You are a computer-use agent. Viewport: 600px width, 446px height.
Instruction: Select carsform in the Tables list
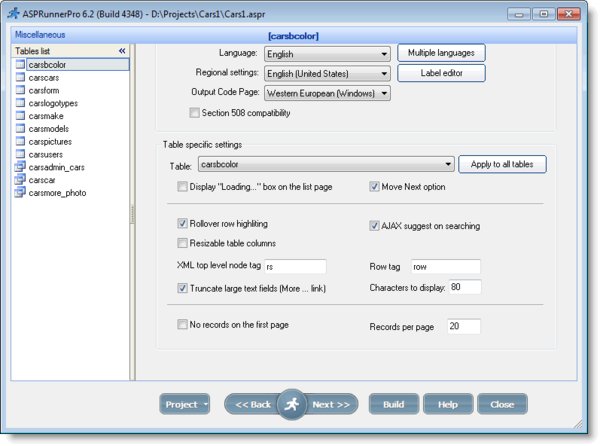click(44, 90)
